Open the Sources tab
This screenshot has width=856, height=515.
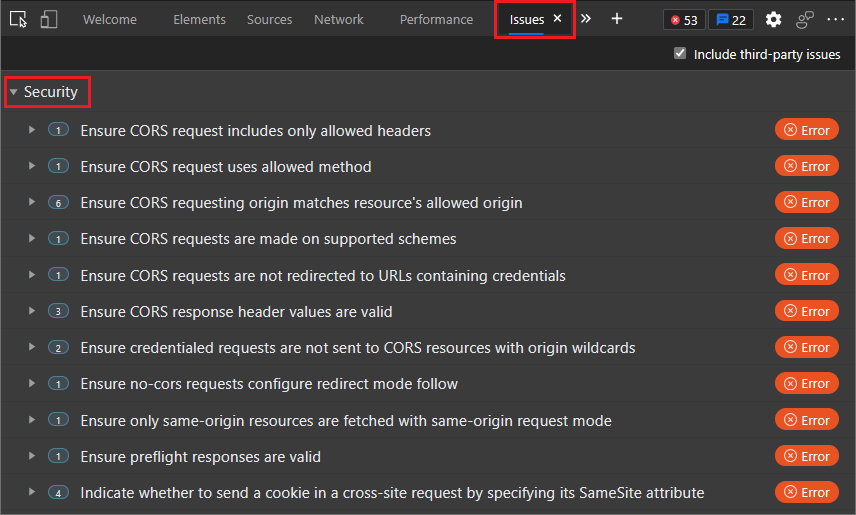click(269, 19)
